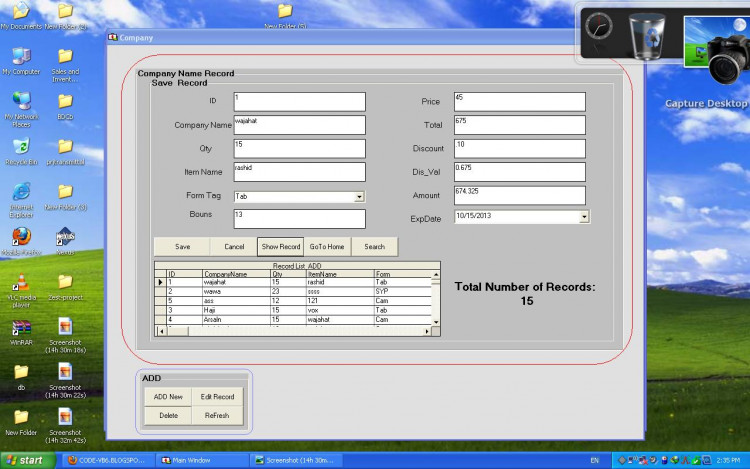Click the Item Name text field
Screen dimensions: 750x469
pyautogui.click(x=299, y=172)
